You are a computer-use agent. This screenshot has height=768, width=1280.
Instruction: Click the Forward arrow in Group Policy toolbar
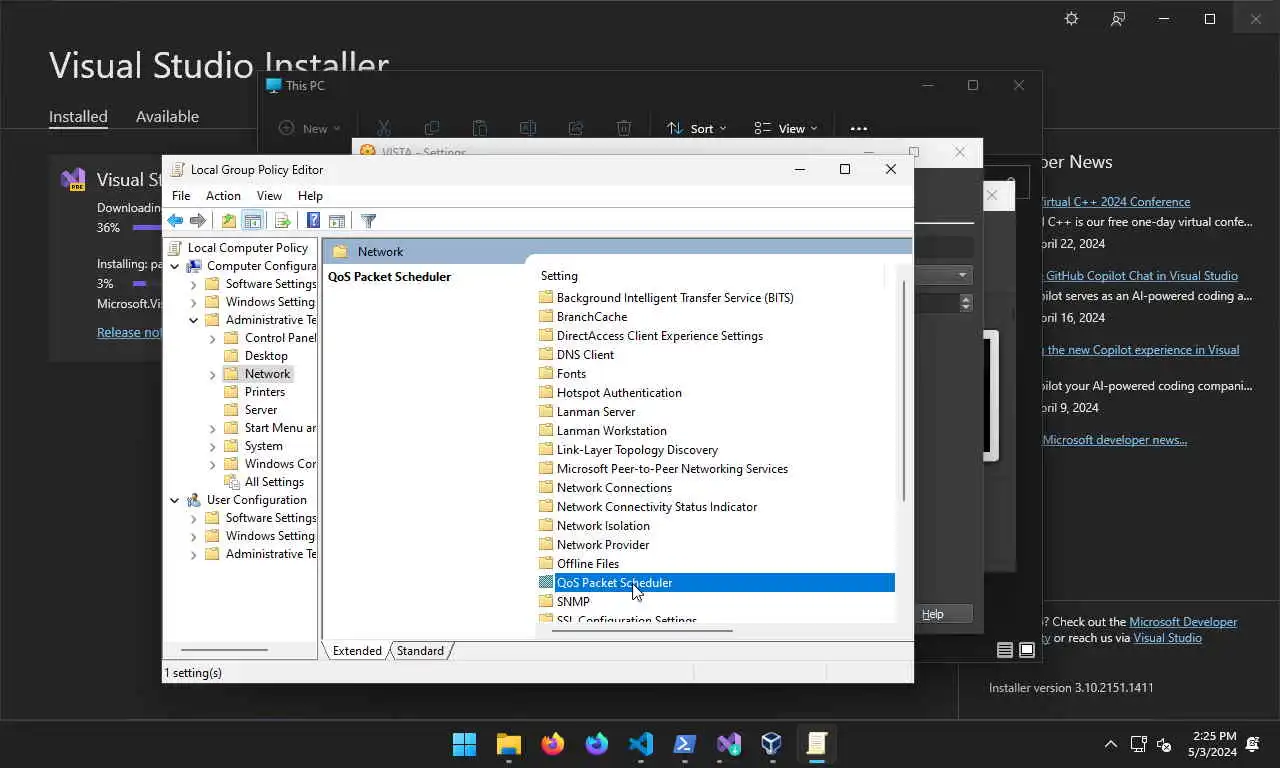198,221
